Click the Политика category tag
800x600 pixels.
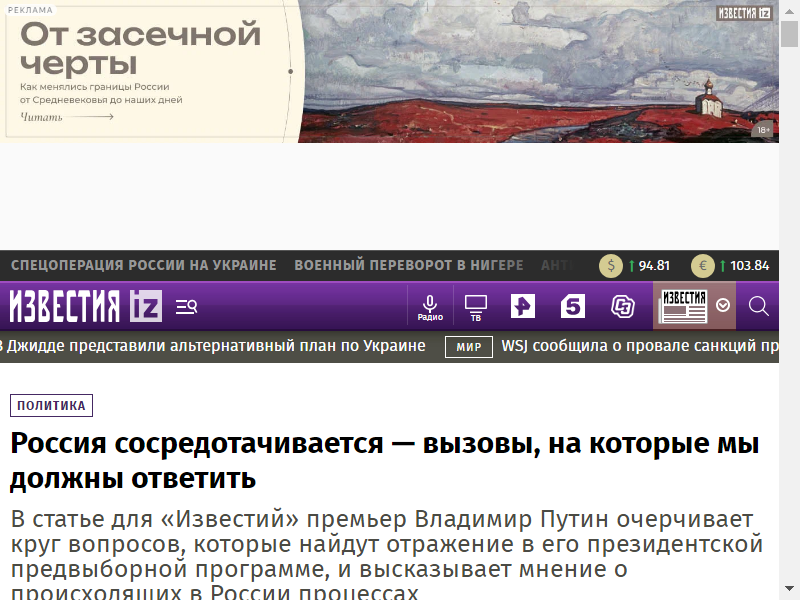[x=51, y=406]
